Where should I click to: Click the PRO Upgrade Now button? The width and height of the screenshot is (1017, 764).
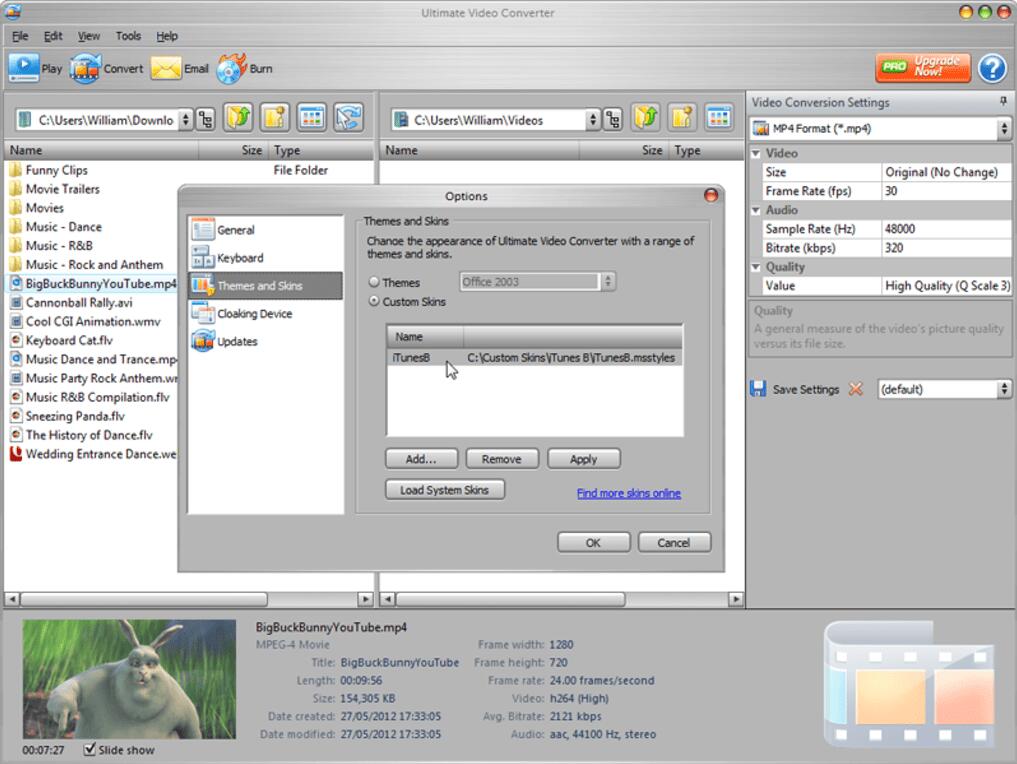coord(923,67)
